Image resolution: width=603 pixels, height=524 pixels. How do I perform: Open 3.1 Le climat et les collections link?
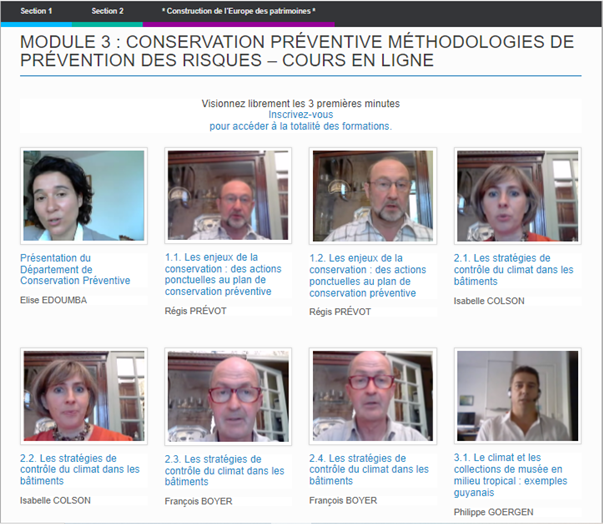pos(510,475)
